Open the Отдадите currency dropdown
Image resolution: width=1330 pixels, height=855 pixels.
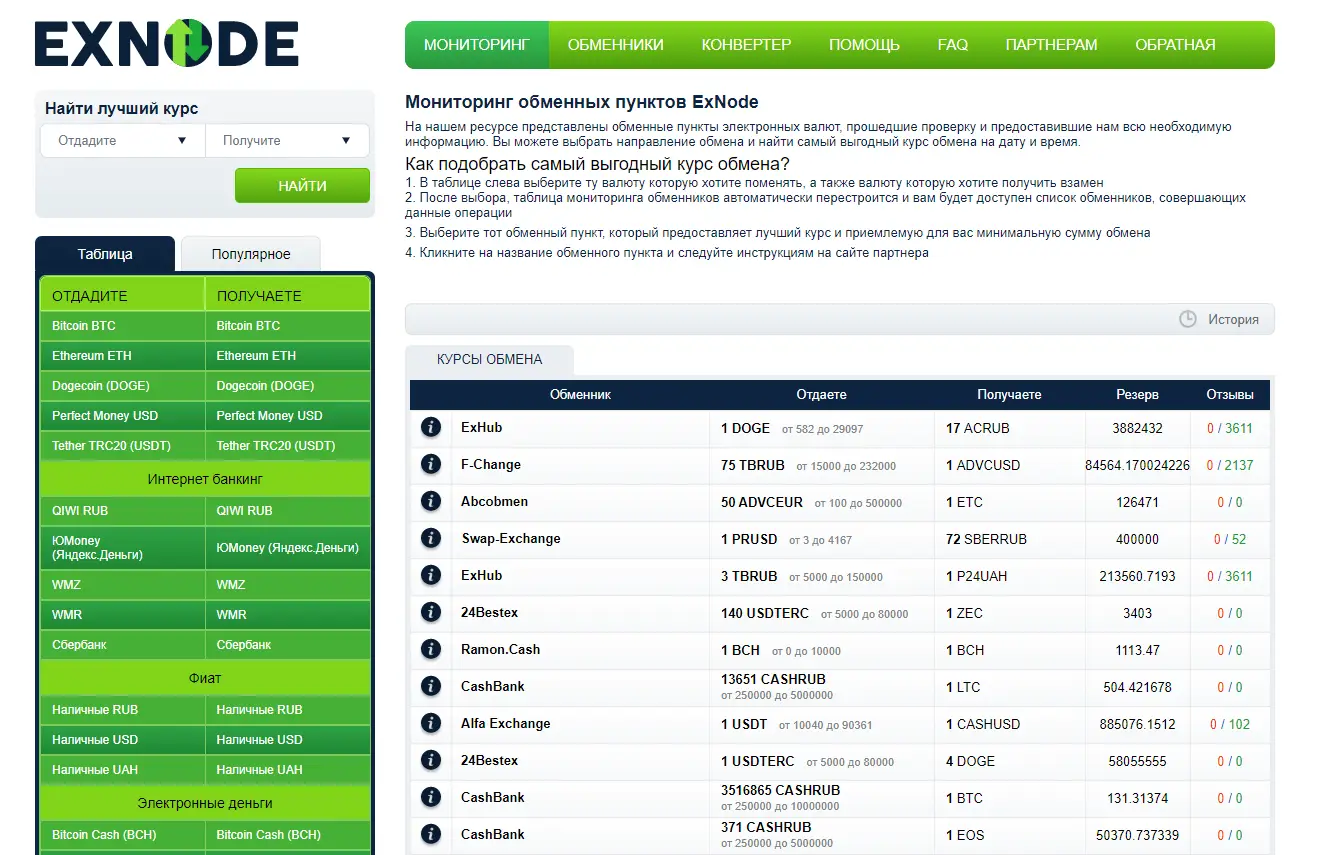[123, 141]
